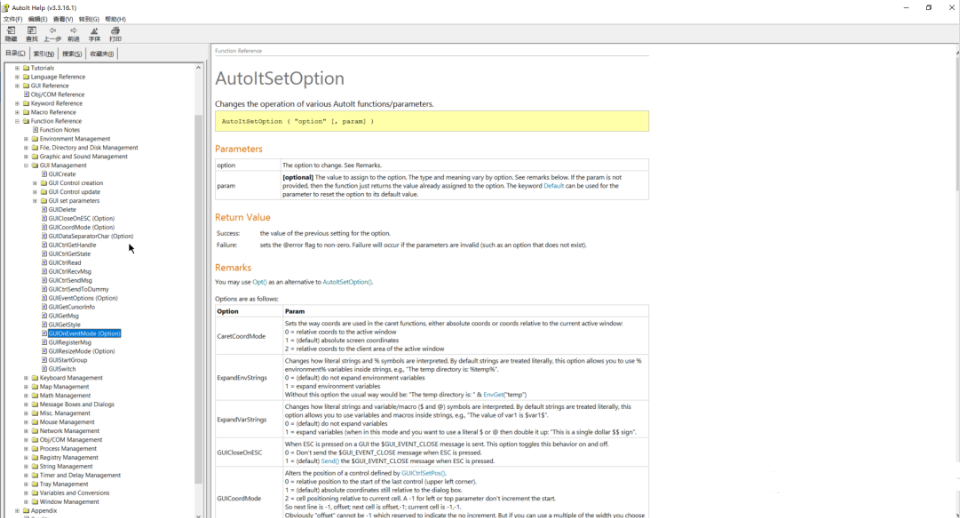Open the 编辑(E) menu

37,19
